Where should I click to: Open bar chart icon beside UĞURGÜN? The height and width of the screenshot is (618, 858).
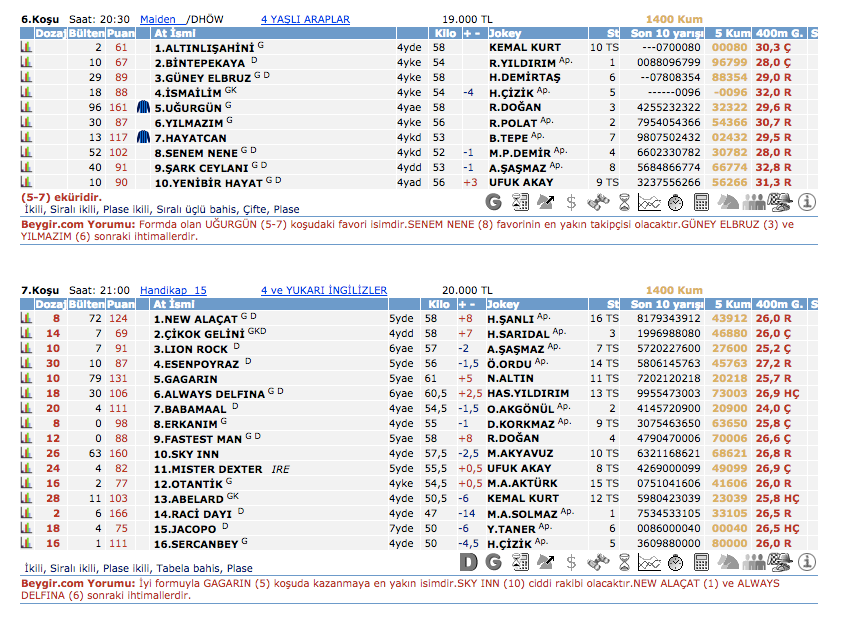coord(27,107)
